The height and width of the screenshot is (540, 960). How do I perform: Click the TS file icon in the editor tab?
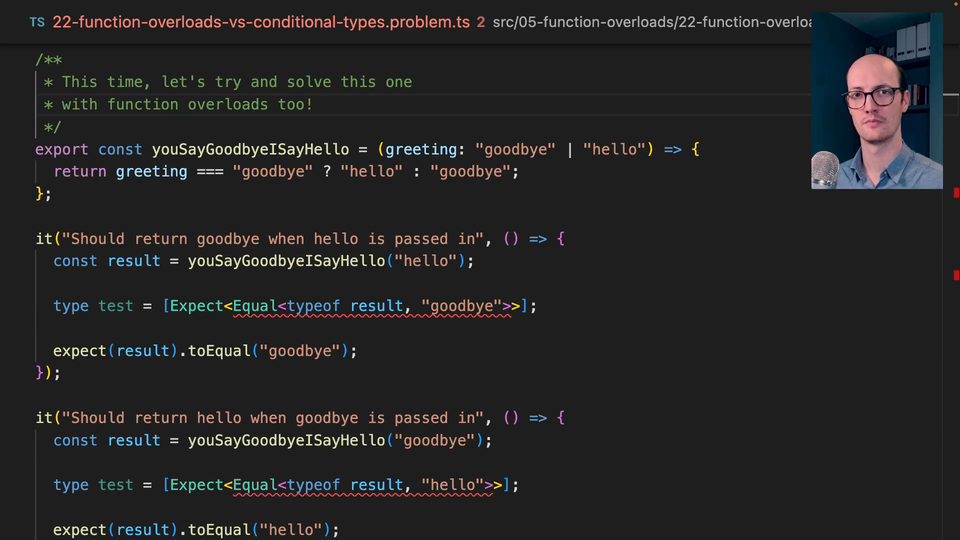[36, 21]
